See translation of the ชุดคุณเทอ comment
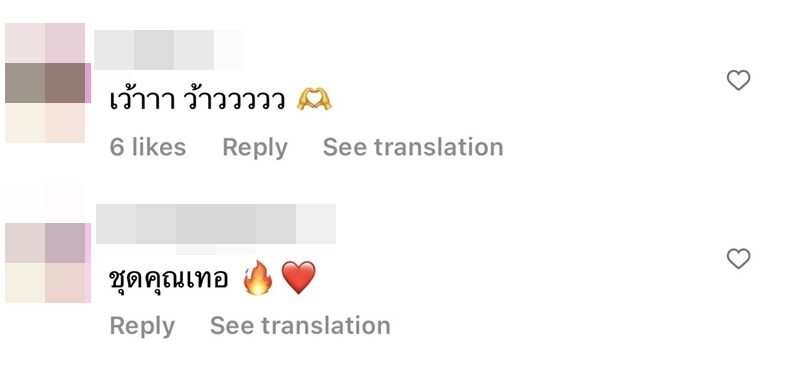This screenshot has height=370, width=800. pyautogui.click(x=300, y=326)
